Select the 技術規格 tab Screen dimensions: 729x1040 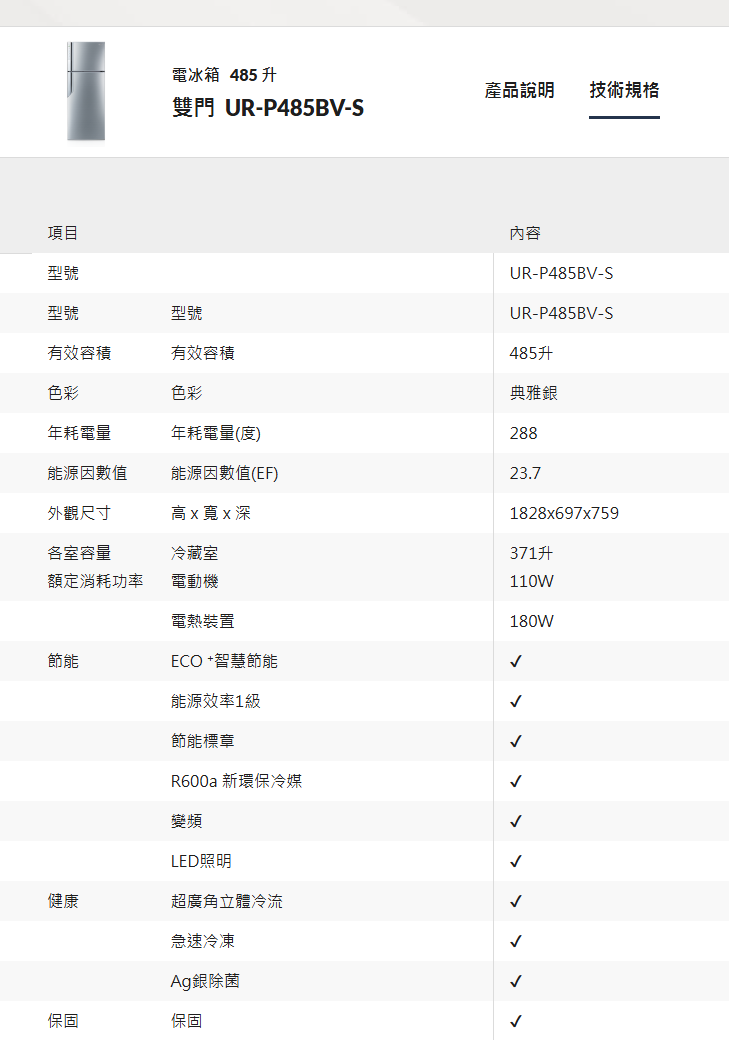click(624, 90)
